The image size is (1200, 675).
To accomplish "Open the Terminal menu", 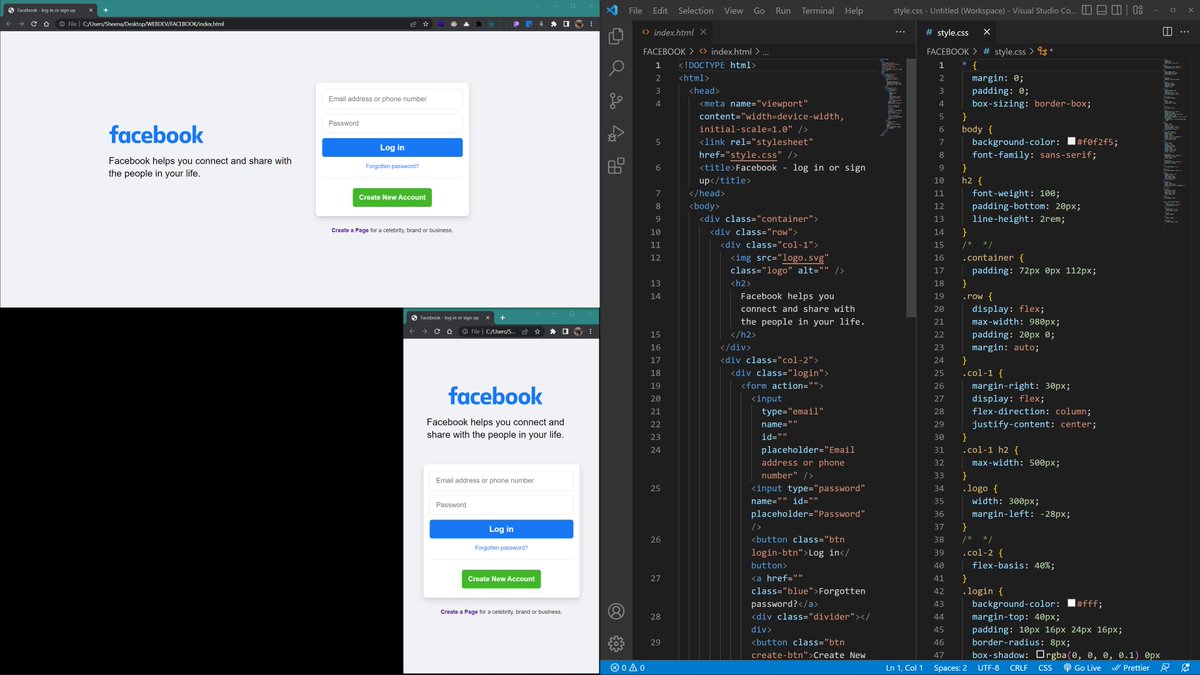I will [817, 10].
